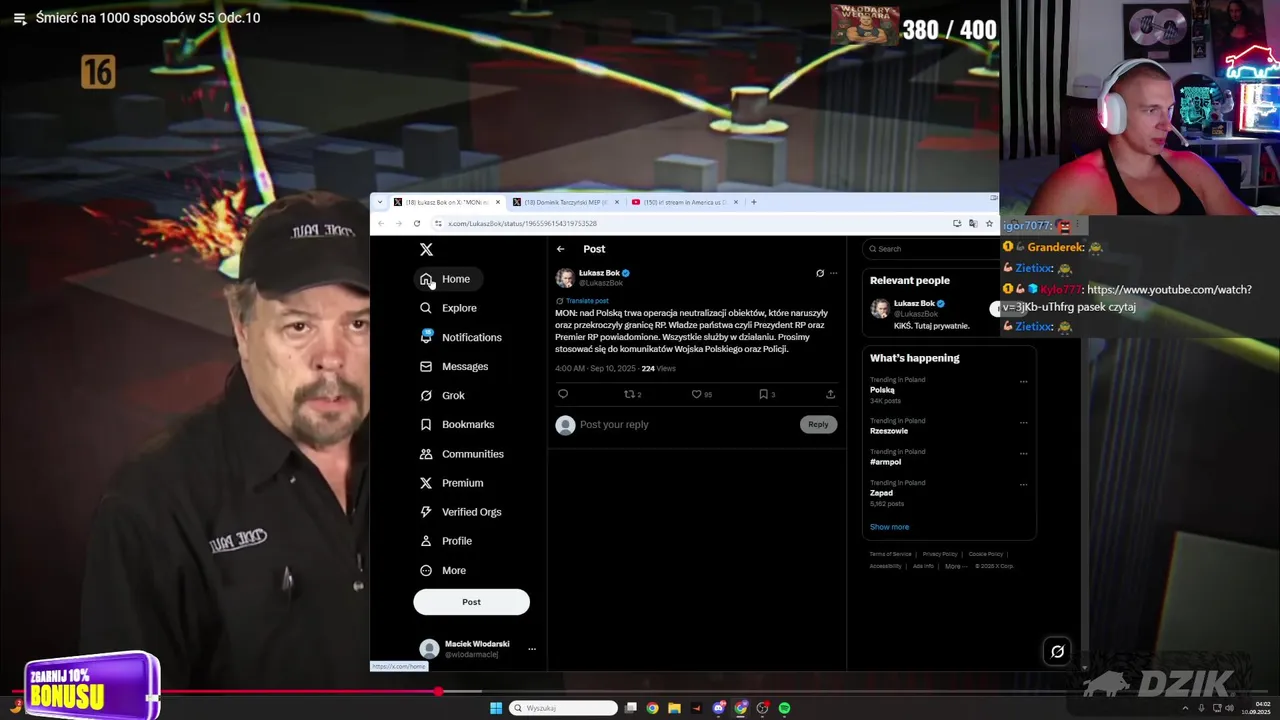The image size is (1280, 720).
Task: Open the tab search dropdown arrow
Action: pyautogui.click(x=380, y=202)
